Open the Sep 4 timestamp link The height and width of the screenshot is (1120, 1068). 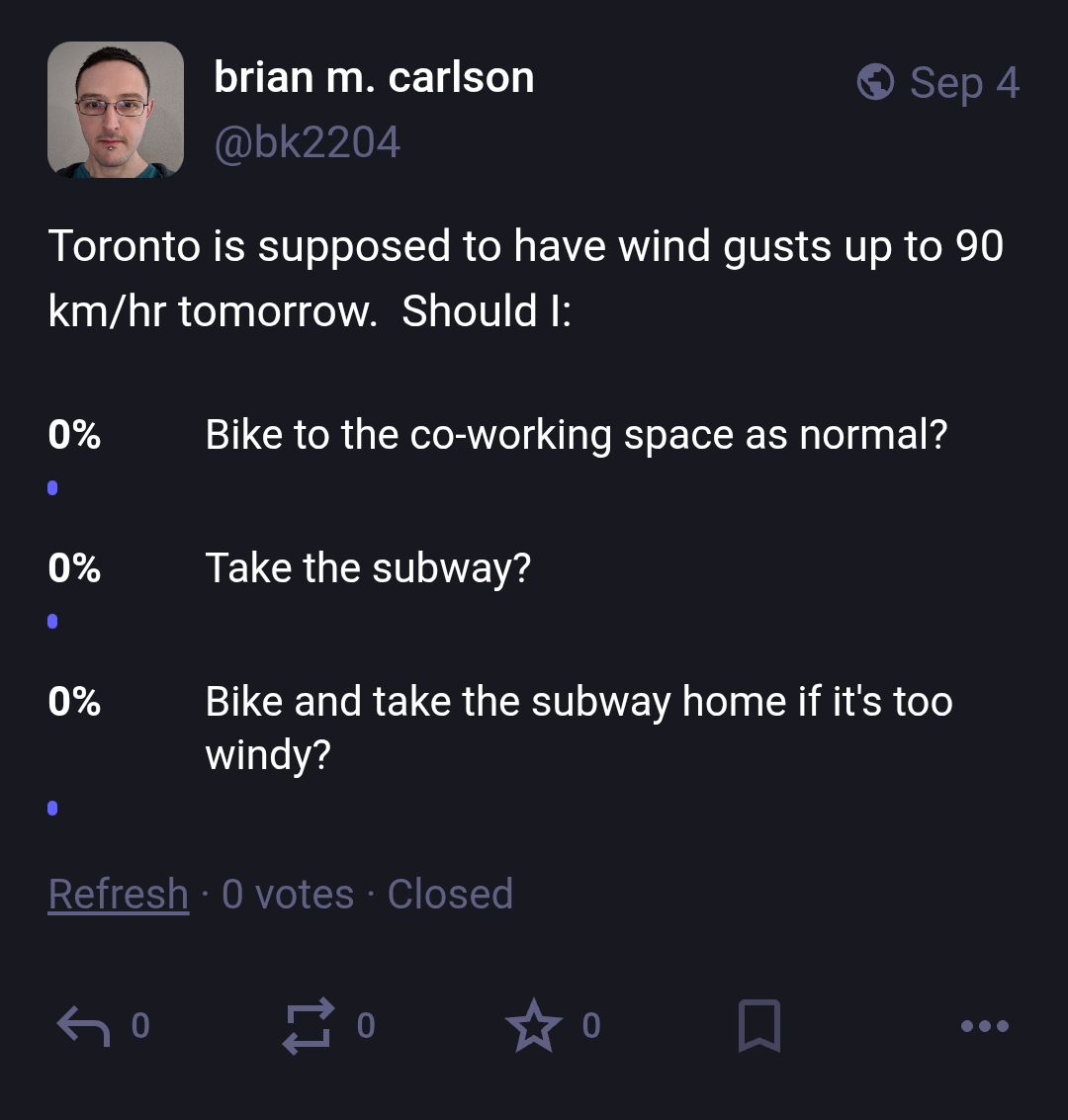[x=964, y=83]
